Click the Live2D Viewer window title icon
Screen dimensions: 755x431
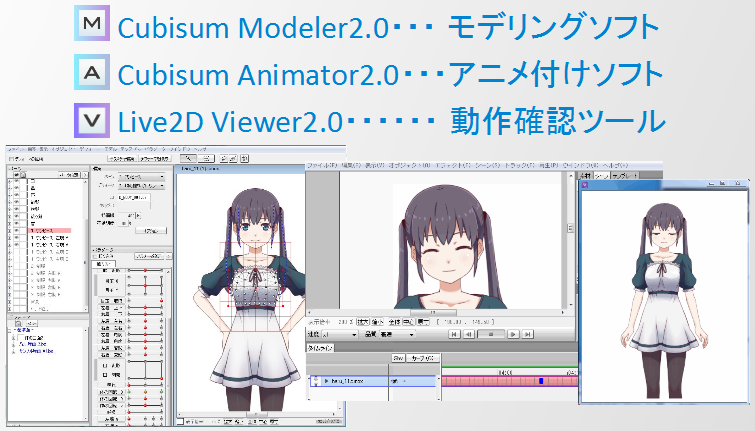(585, 185)
